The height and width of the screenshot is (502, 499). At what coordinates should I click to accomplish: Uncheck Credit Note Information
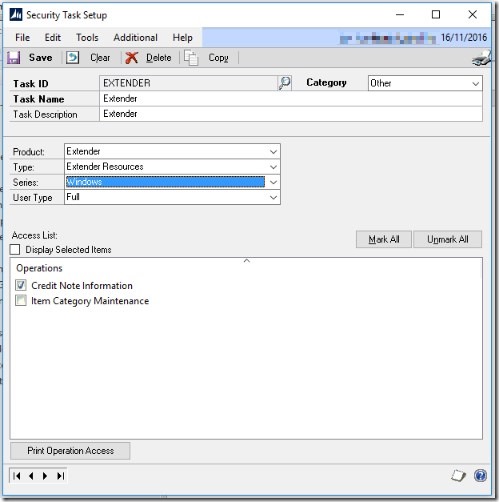pyautogui.click(x=21, y=285)
